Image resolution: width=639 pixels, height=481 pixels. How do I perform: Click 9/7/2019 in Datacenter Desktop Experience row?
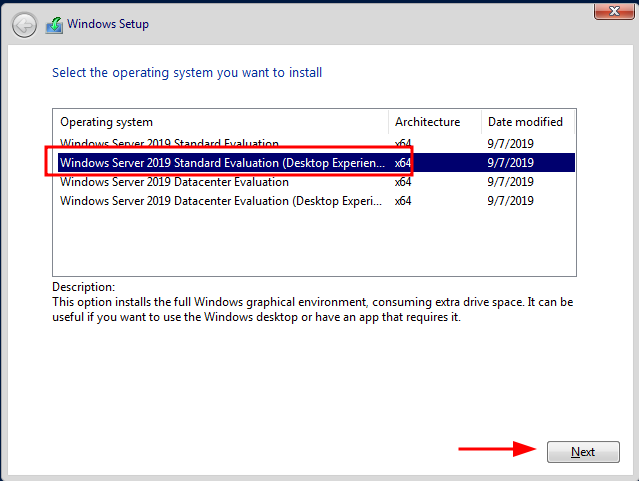(x=510, y=201)
